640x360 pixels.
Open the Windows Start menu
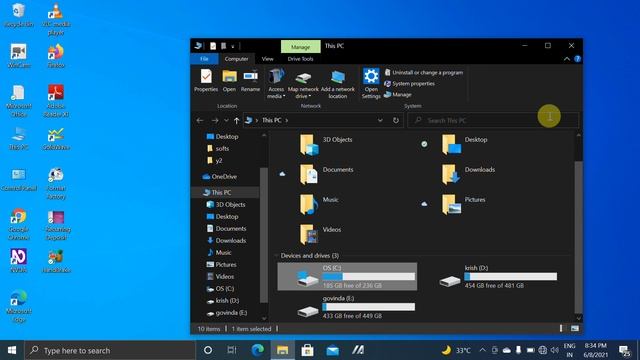[x=12, y=350]
